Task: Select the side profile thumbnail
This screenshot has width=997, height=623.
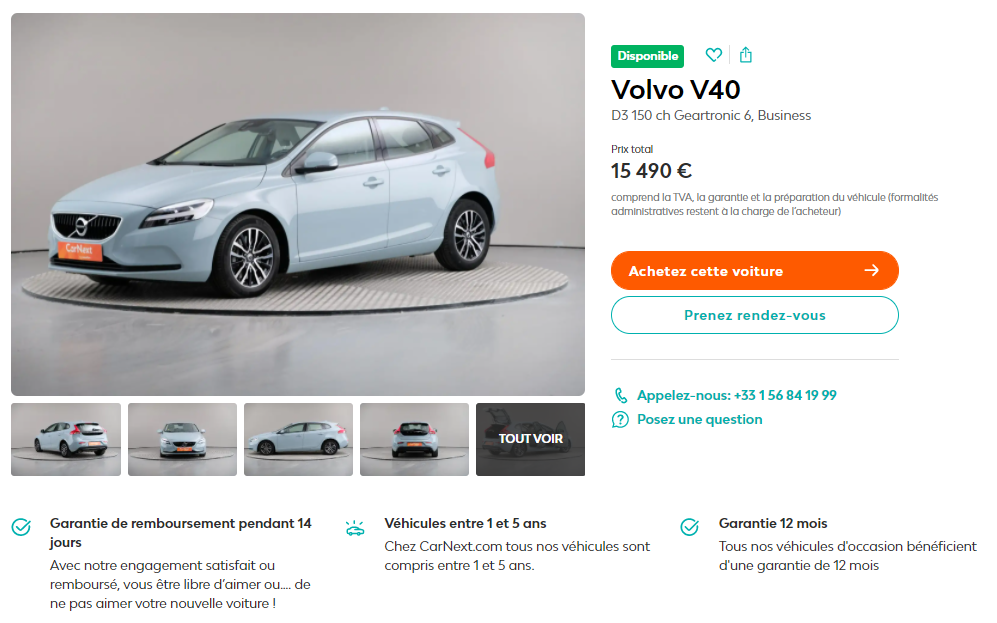Action: click(x=298, y=439)
